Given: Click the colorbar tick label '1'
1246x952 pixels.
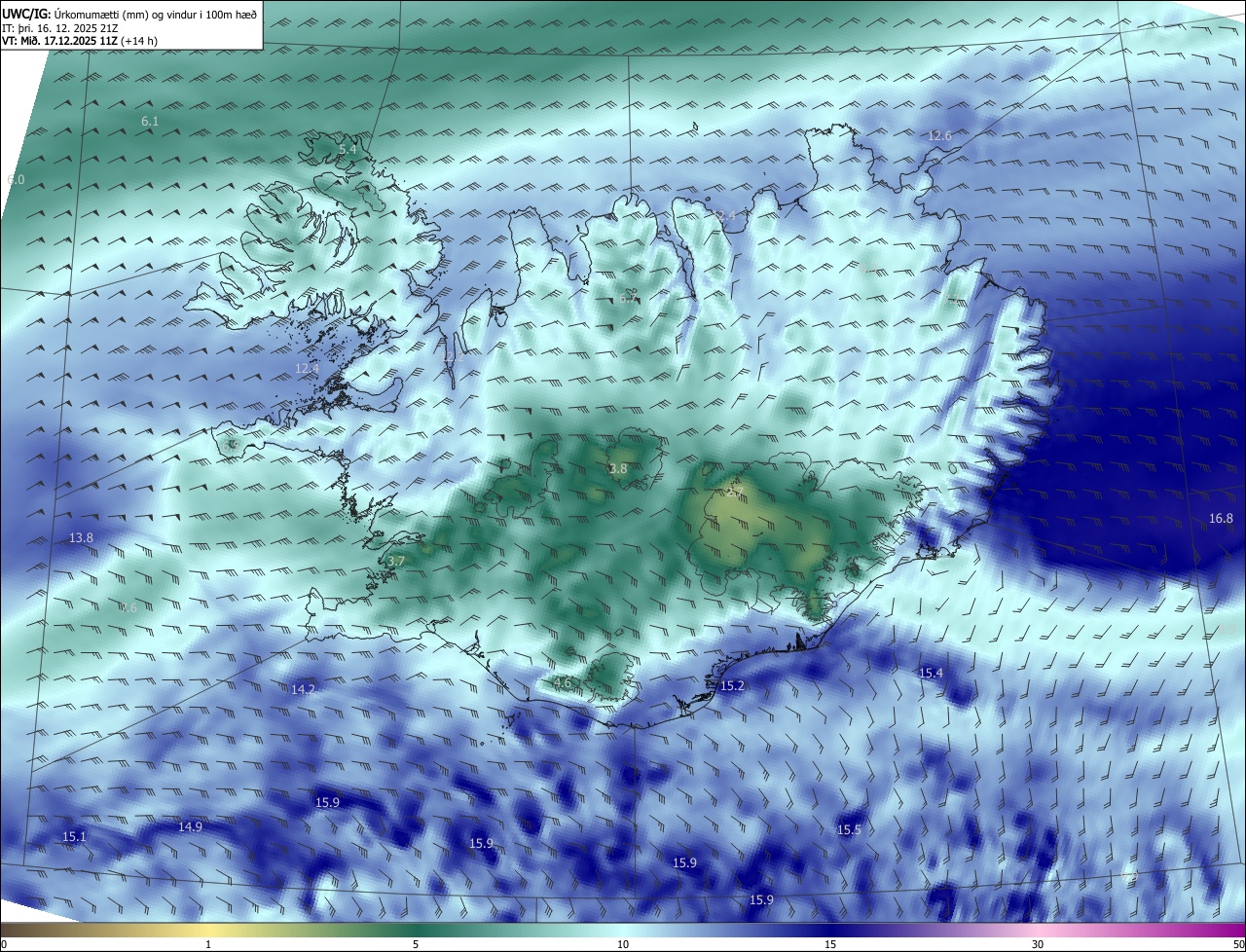Looking at the screenshot, I should click(x=208, y=944).
